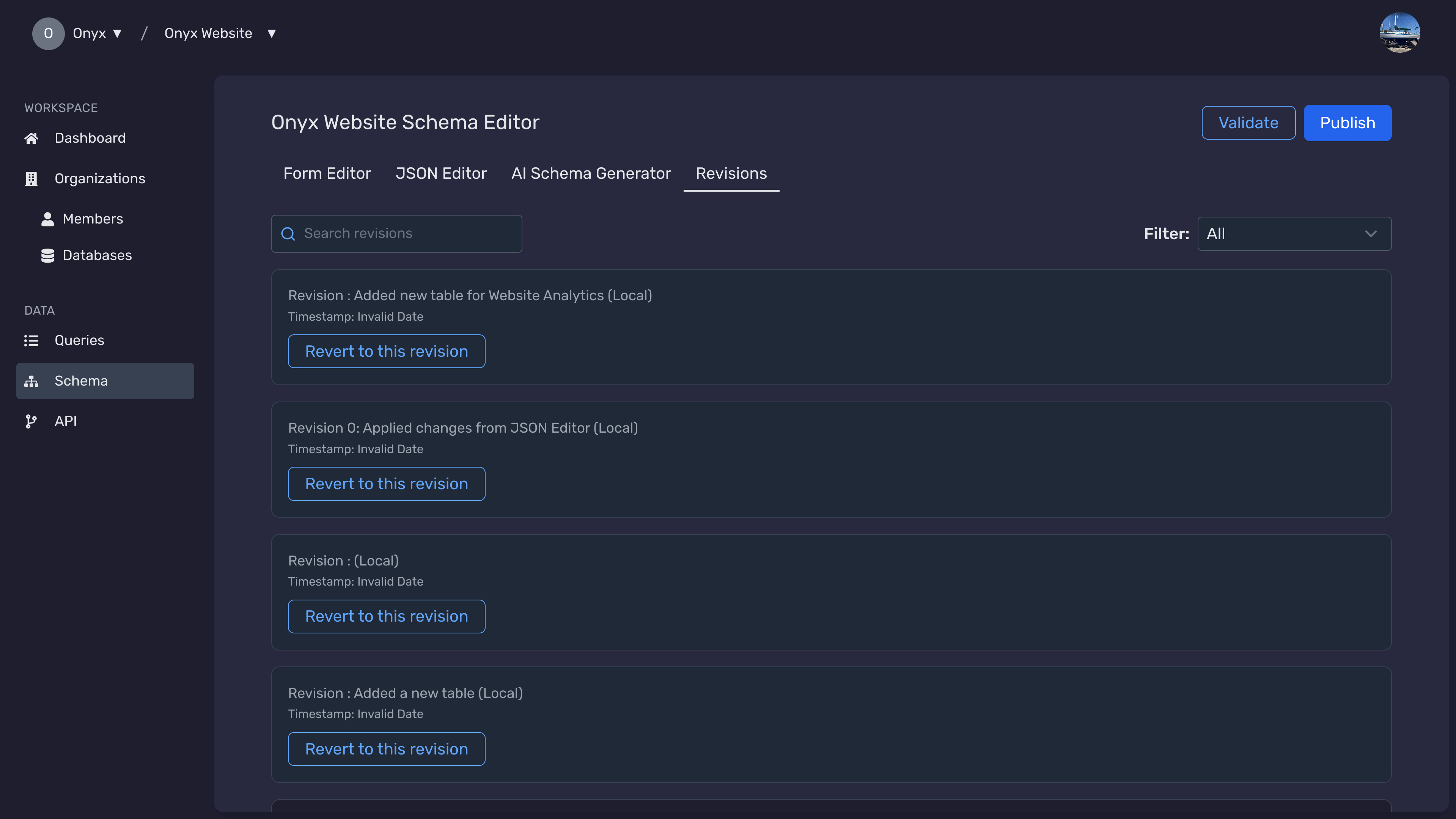Viewport: 1456px width, 819px height.
Task: Click the API branch icon
Action: pyautogui.click(x=31, y=421)
